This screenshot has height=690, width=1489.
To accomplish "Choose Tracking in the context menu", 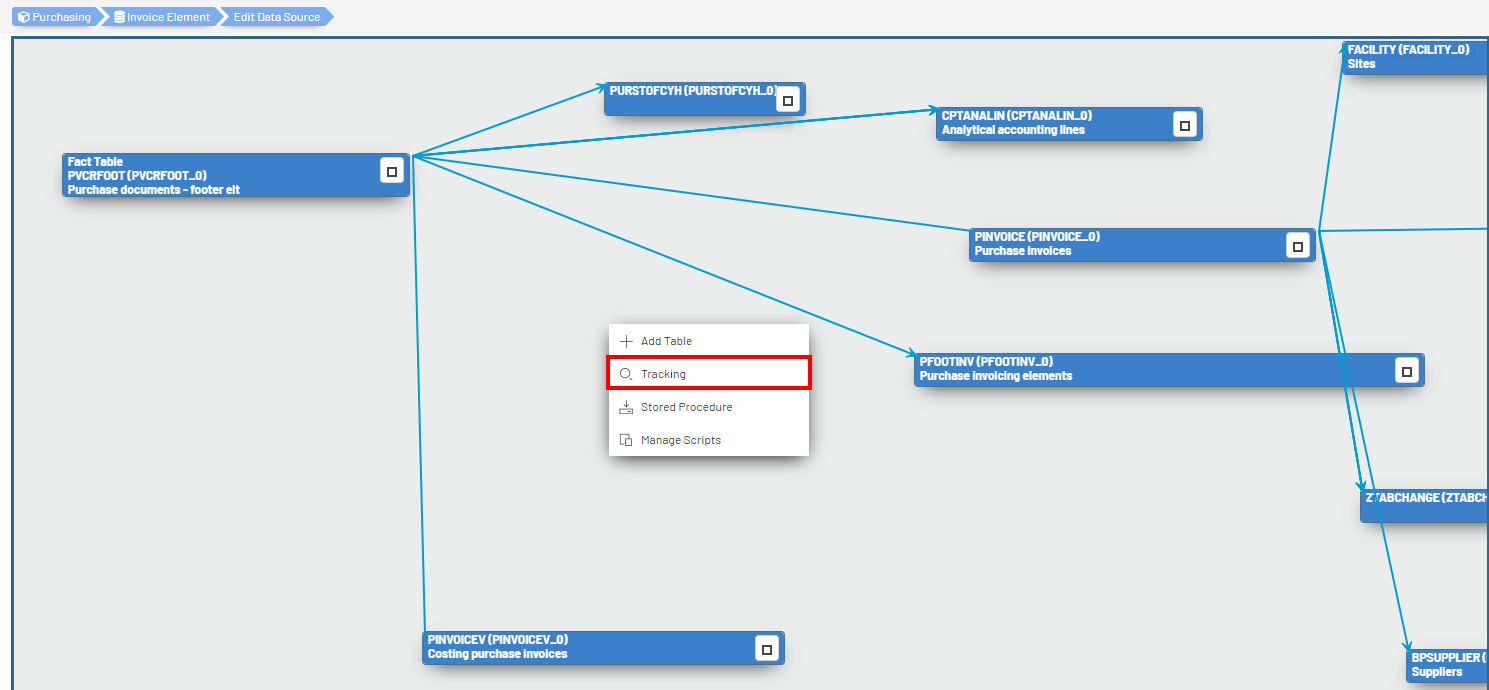I will tap(664, 374).
